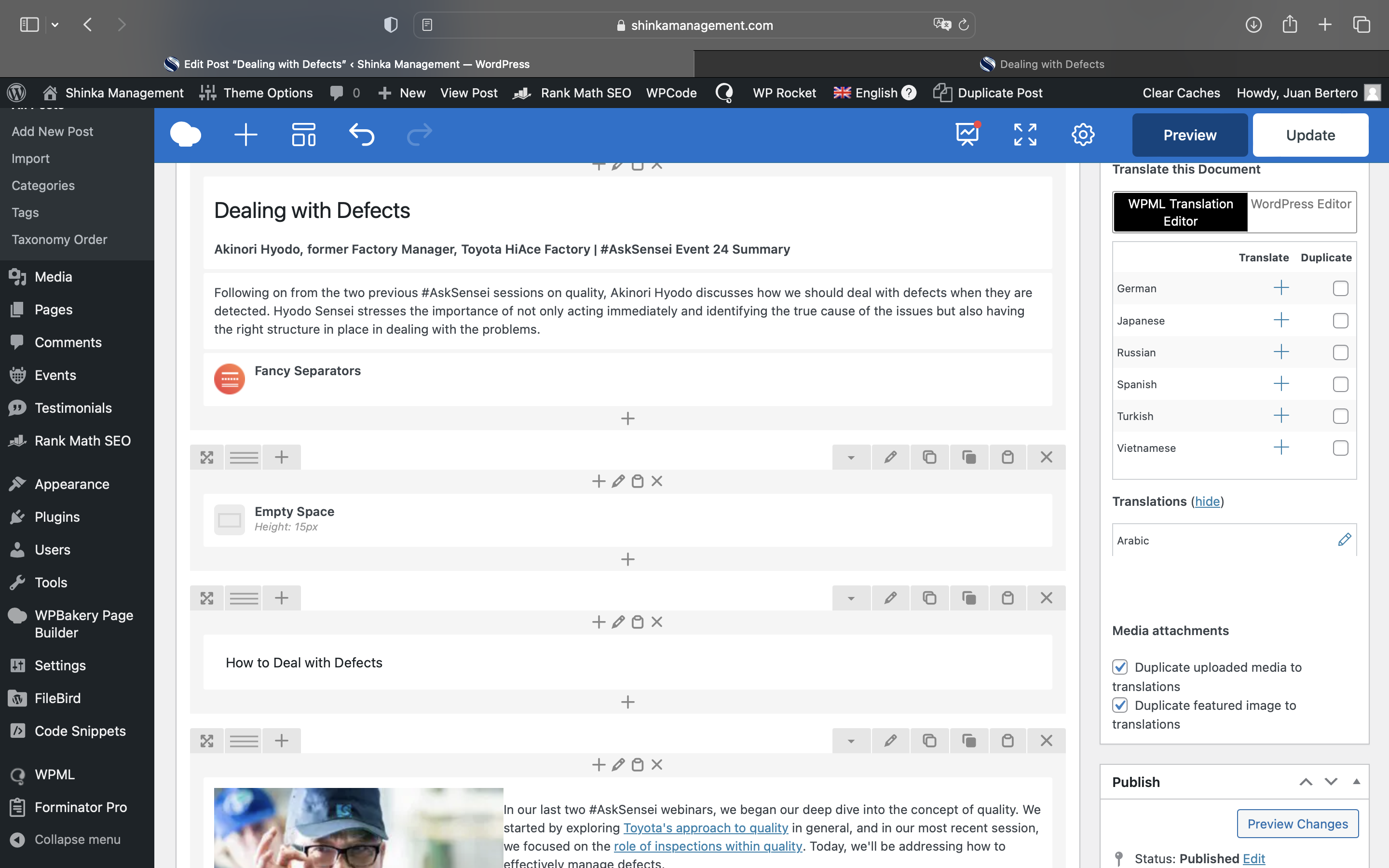Viewport: 1389px width, 868px height.
Task: Open New content admin bar menu
Action: [x=402, y=93]
